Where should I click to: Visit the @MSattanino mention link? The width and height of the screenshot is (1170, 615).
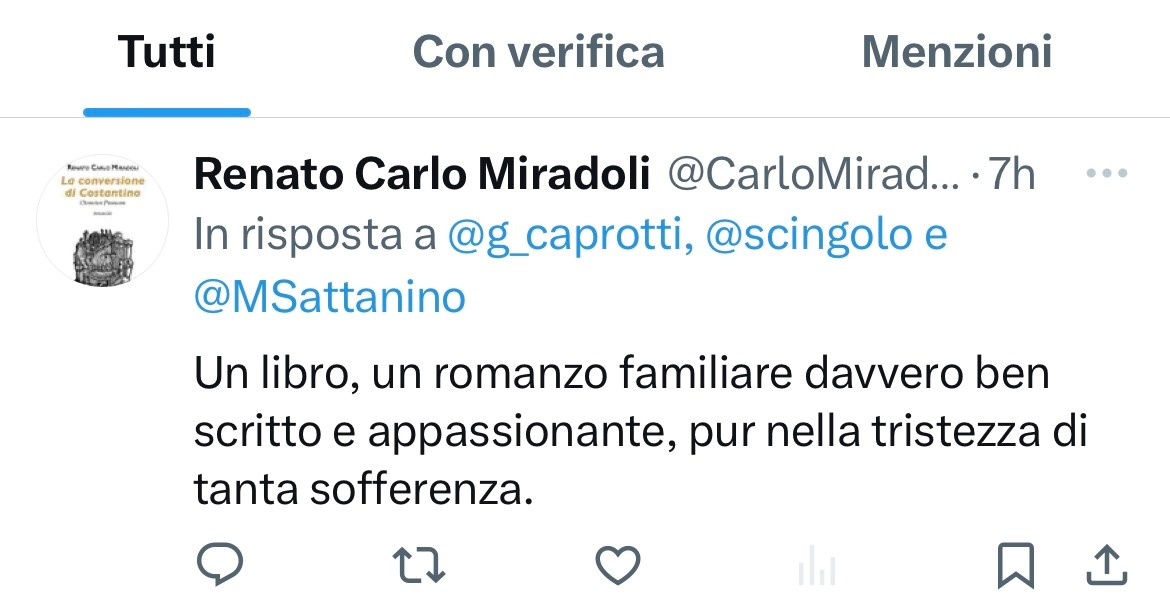pyautogui.click(x=330, y=297)
